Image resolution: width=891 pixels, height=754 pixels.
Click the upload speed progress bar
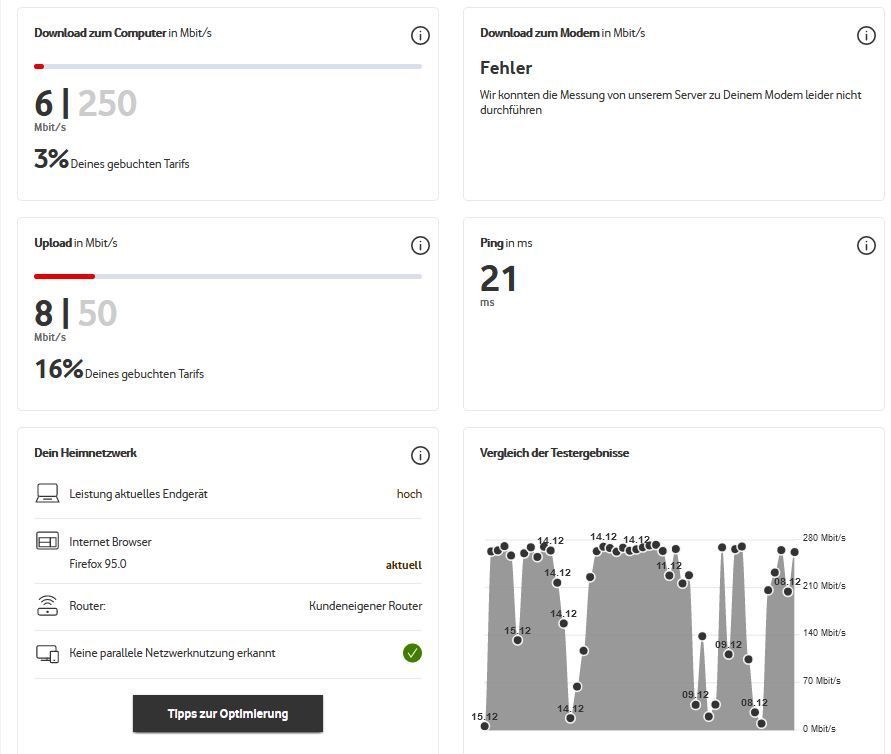228,276
